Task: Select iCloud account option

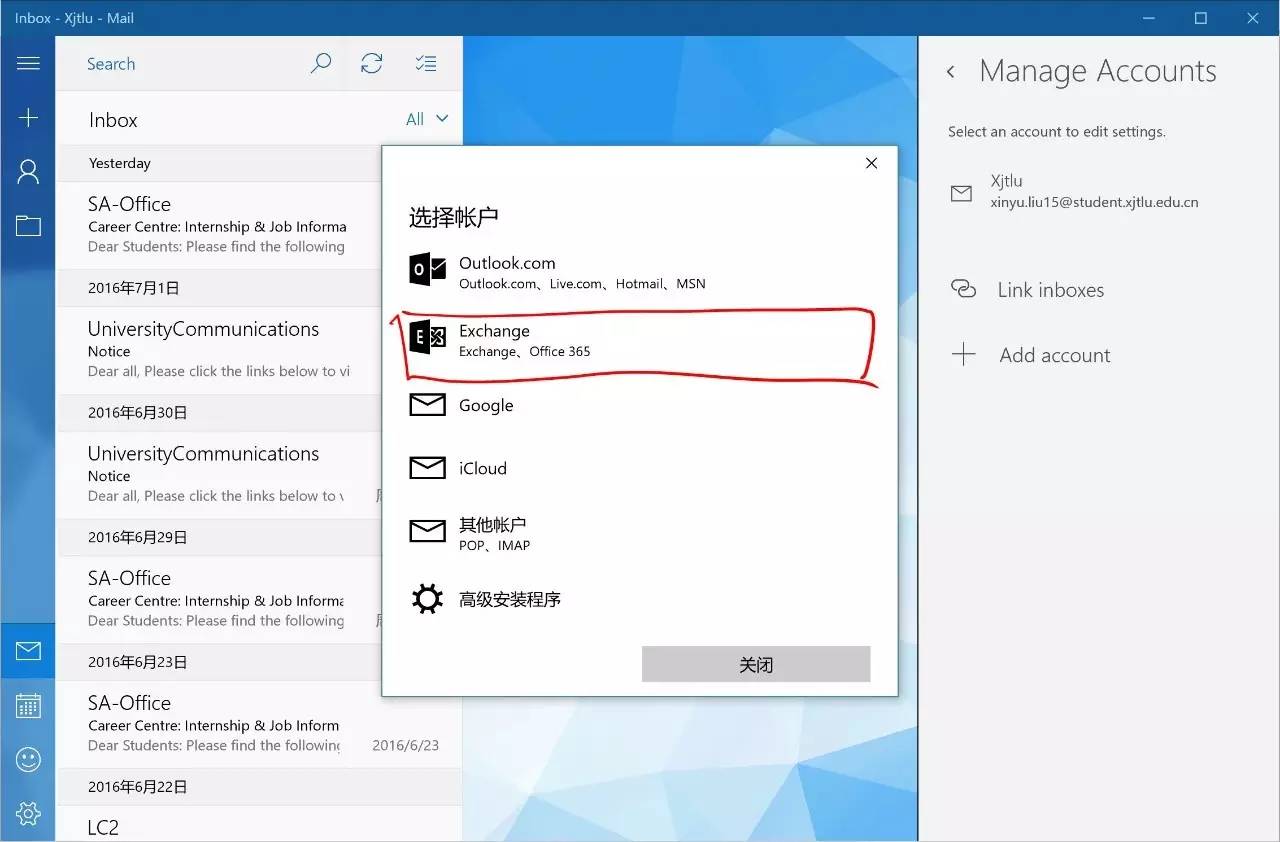Action: click(482, 468)
